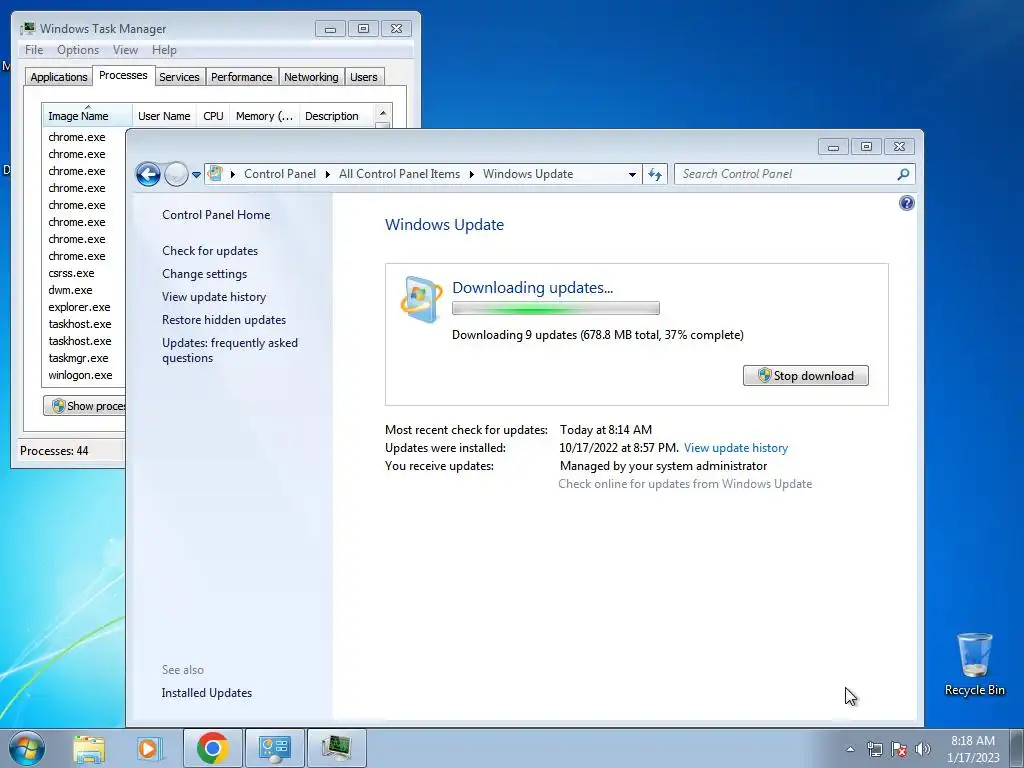The height and width of the screenshot is (768, 1024).
Task: Click the greyed Forward navigation arrow
Action: 176,174
